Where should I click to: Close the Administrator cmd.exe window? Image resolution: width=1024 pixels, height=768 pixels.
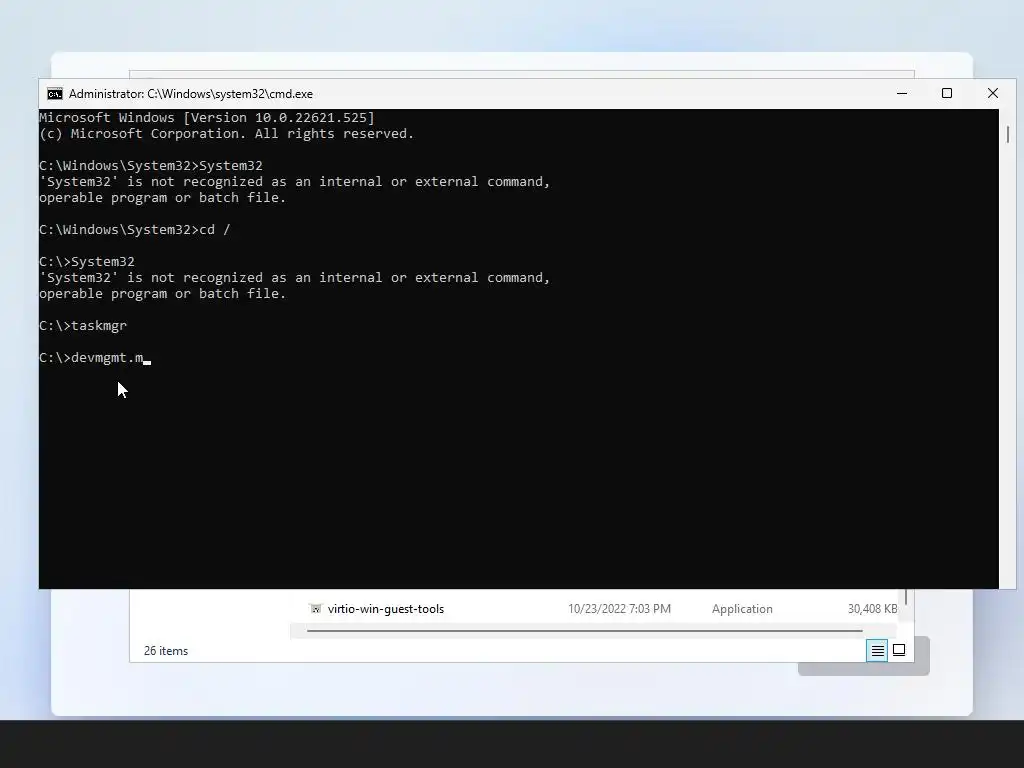pos(993,93)
